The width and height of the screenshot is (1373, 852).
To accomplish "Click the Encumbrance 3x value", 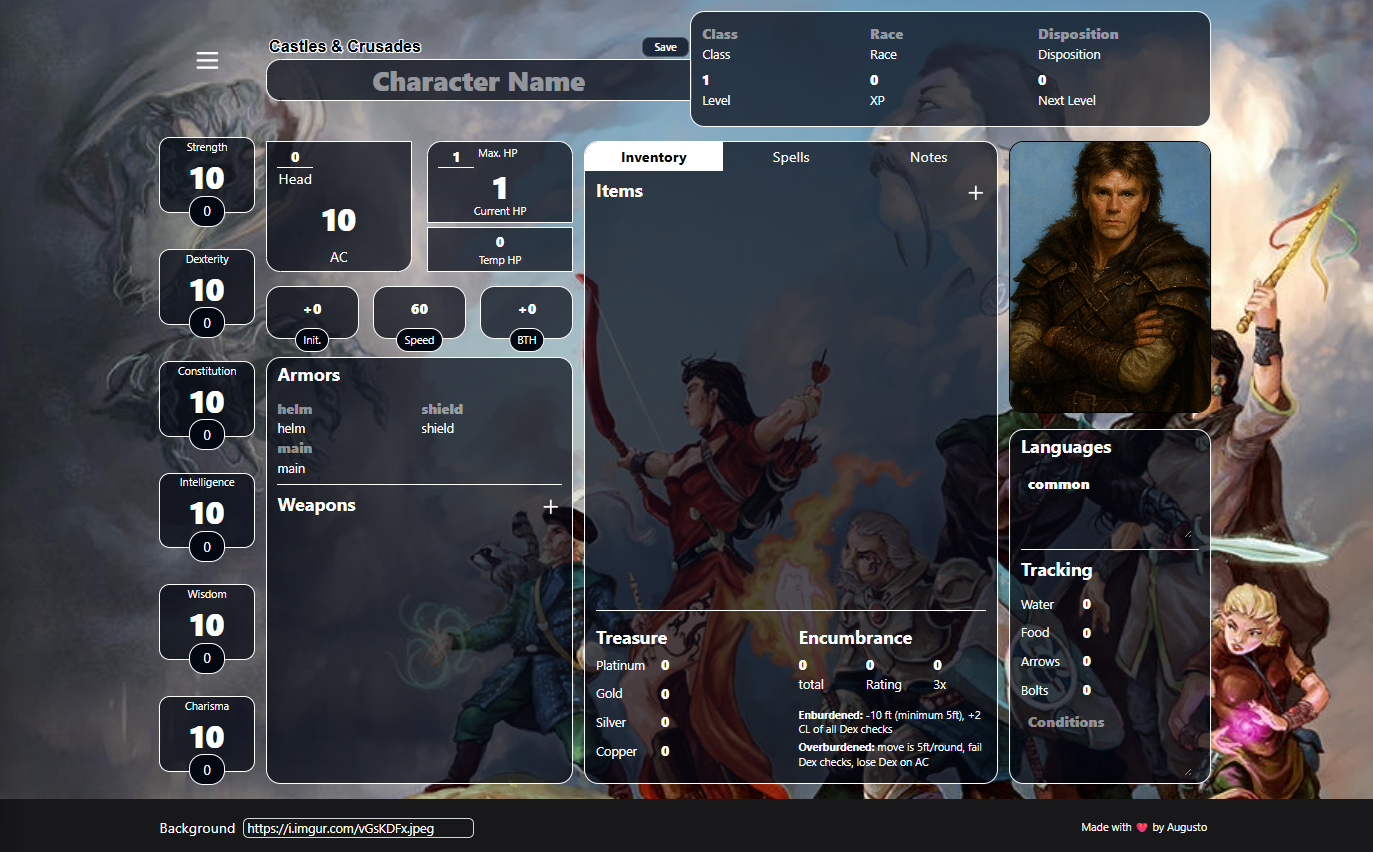I will pos(937,666).
